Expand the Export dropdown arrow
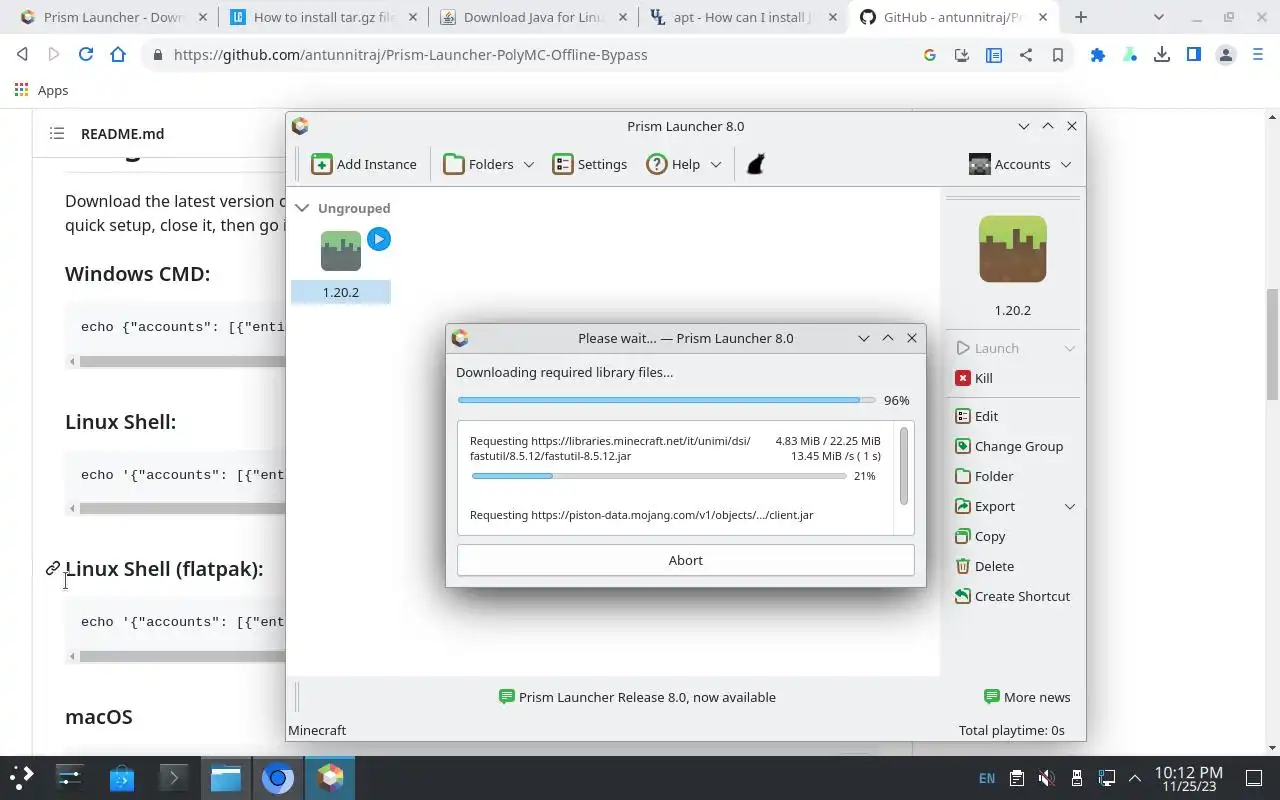Viewport: 1280px width, 800px height. [1069, 506]
